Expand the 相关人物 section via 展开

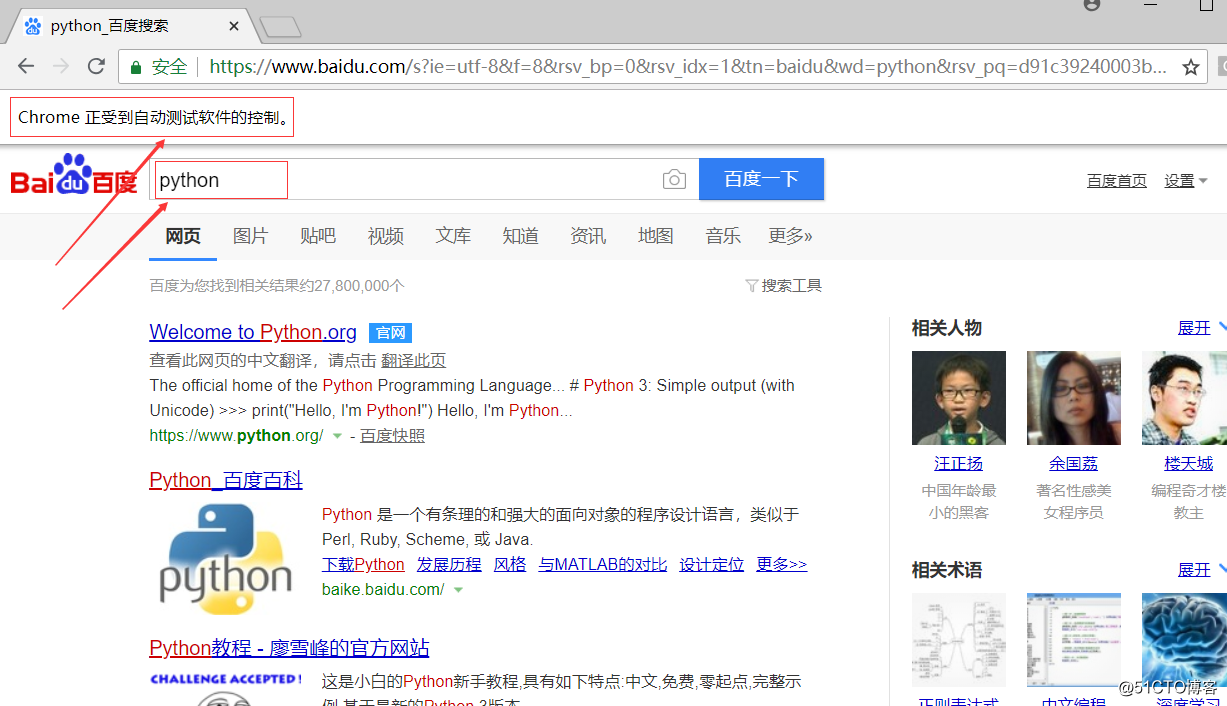1194,328
